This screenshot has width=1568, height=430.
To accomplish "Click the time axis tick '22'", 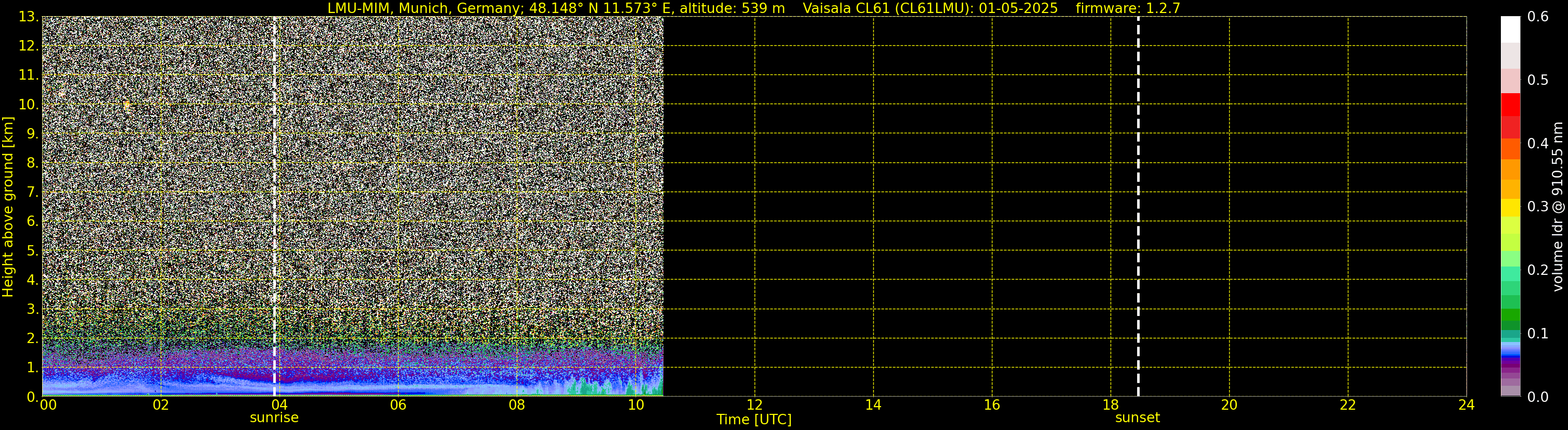I will [1348, 405].
